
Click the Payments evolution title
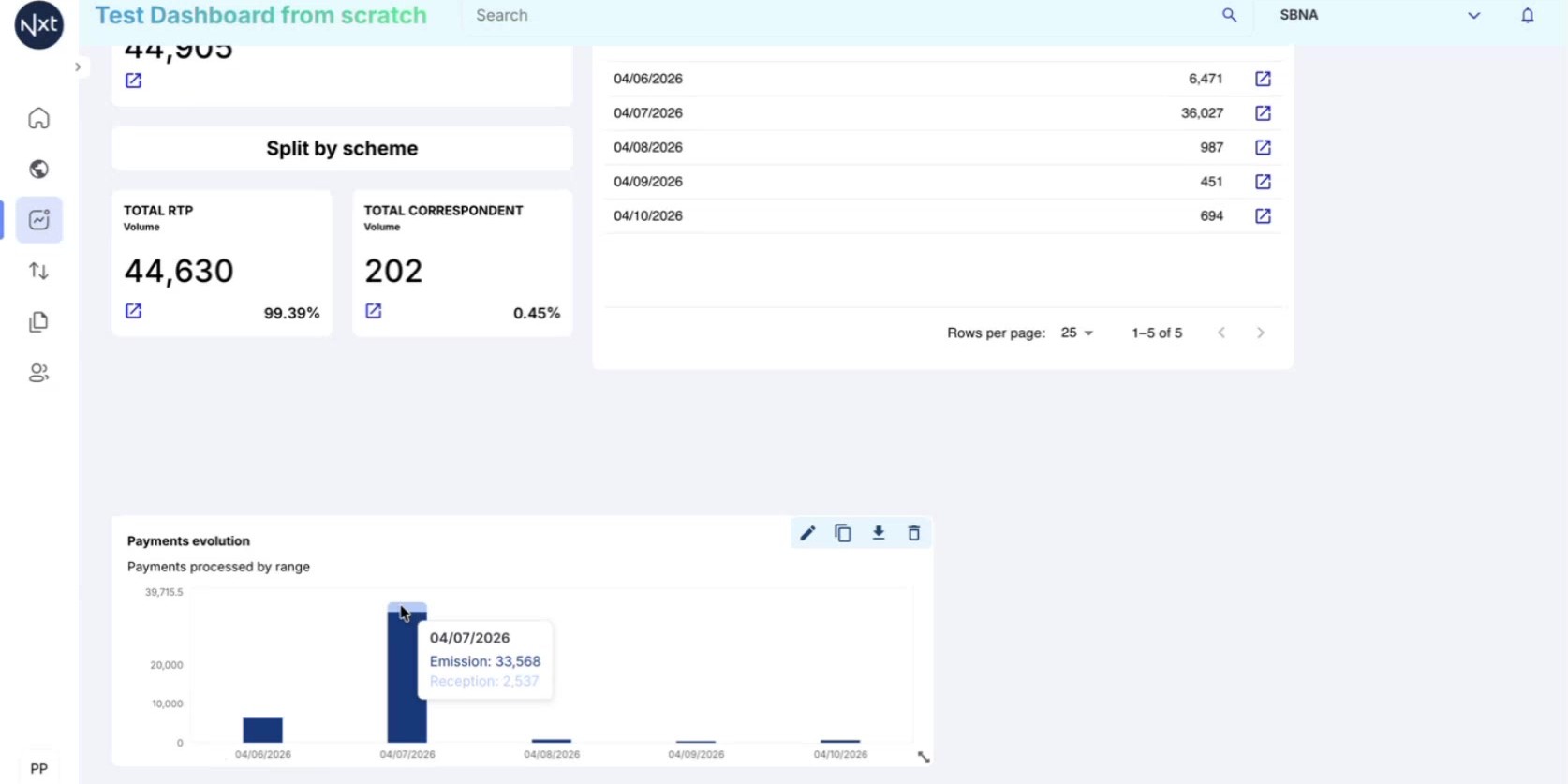[x=188, y=541]
